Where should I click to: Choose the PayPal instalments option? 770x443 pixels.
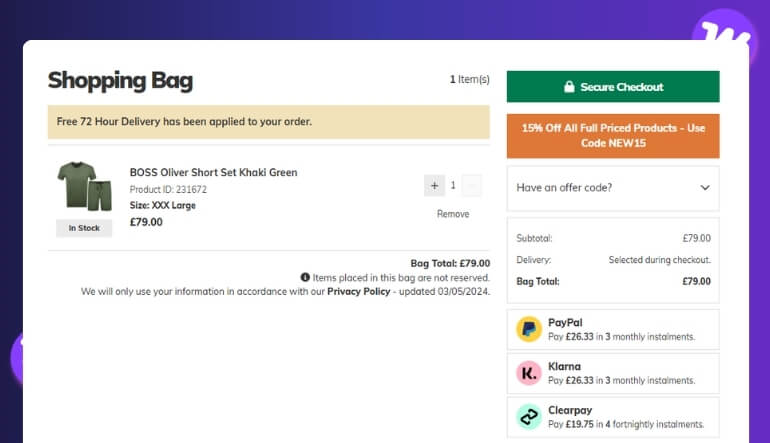click(613, 329)
